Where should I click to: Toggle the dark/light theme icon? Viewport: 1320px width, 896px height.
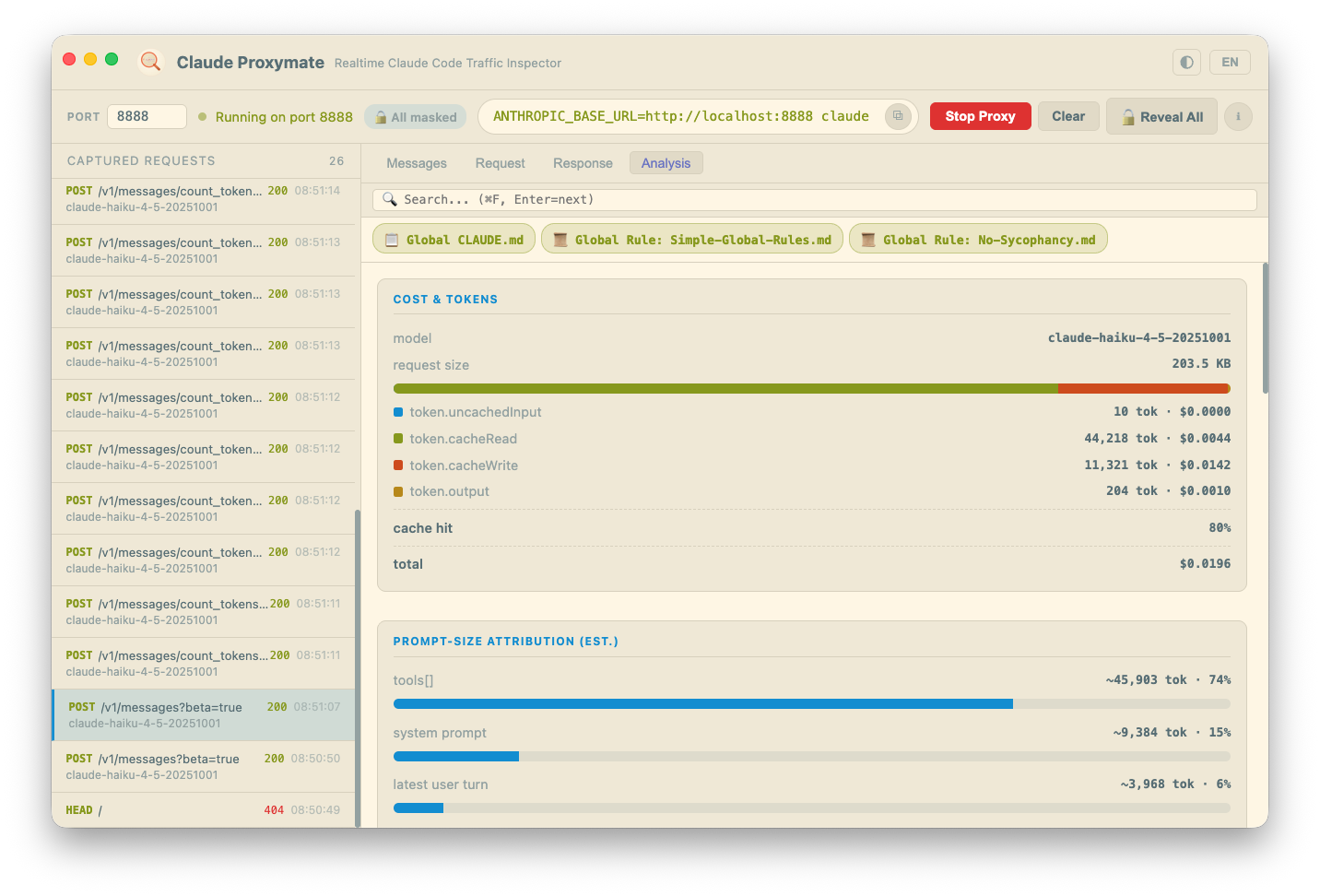[x=1186, y=62]
